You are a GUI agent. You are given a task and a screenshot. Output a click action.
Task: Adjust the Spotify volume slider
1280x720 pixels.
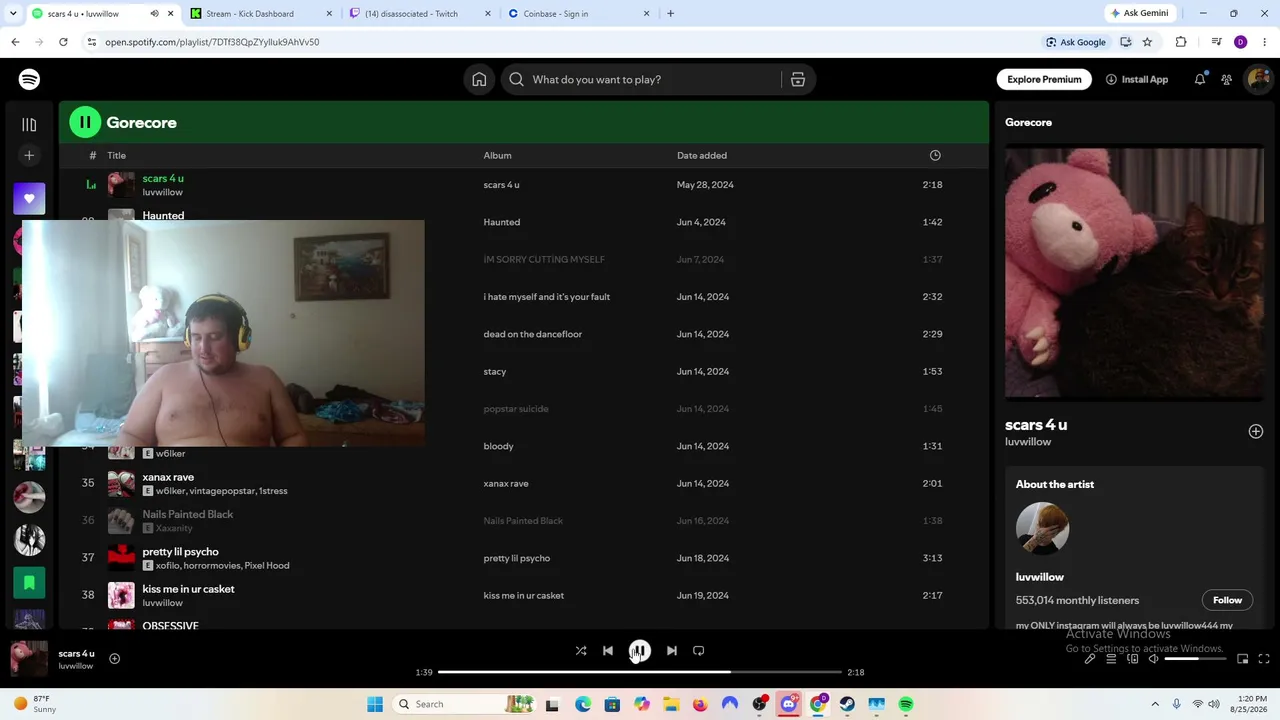(x=1195, y=659)
